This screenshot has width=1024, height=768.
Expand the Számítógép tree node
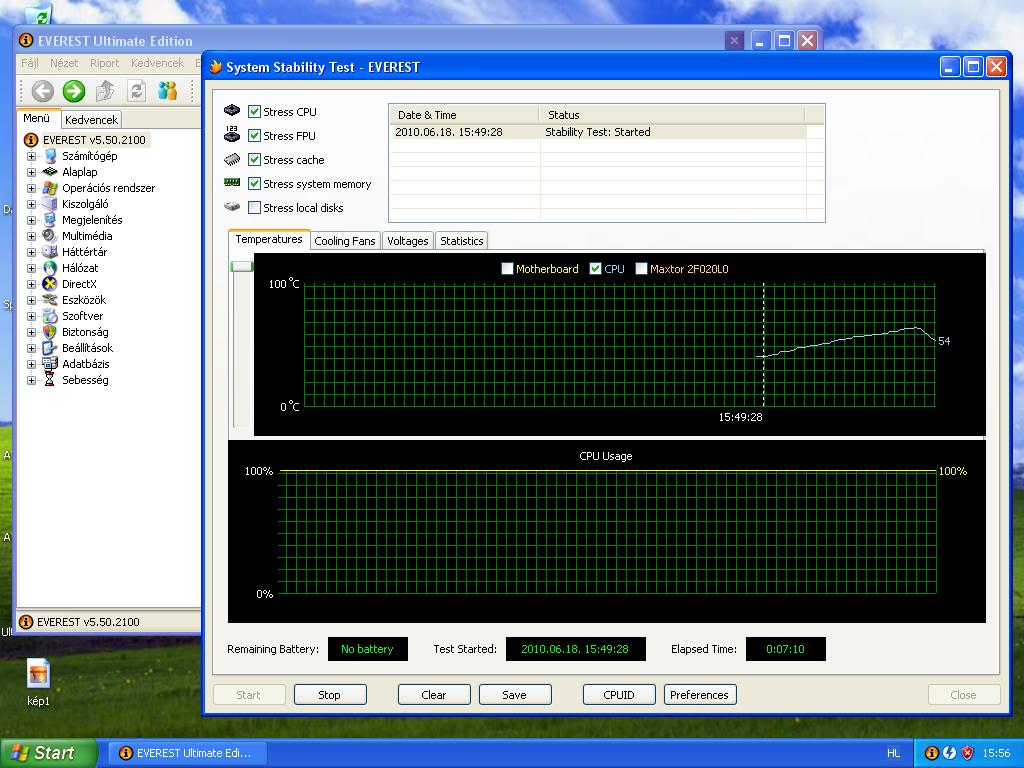[x=31, y=156]
